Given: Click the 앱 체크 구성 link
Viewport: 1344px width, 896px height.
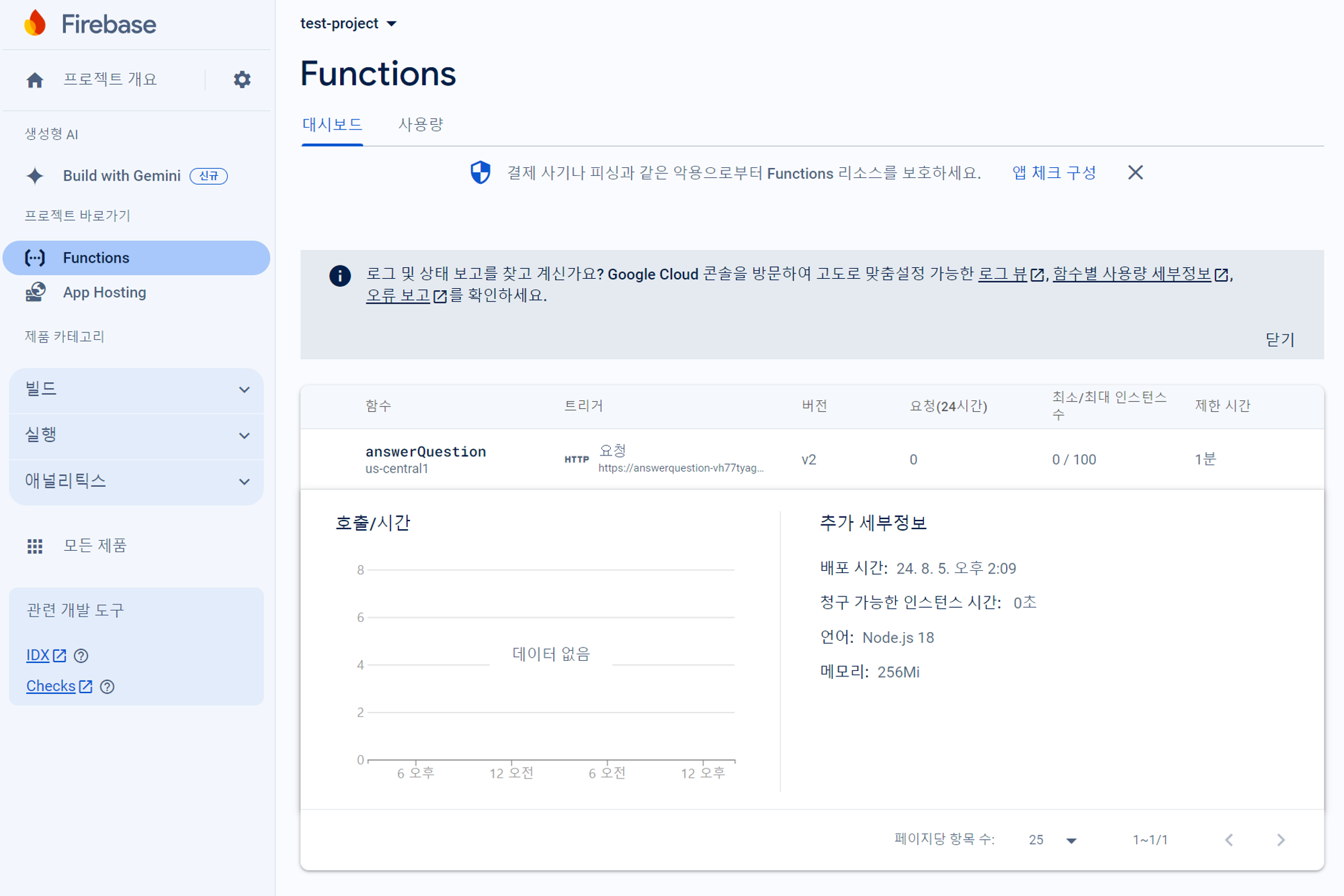Looking at the screenshot, I should click(1054, 173).
